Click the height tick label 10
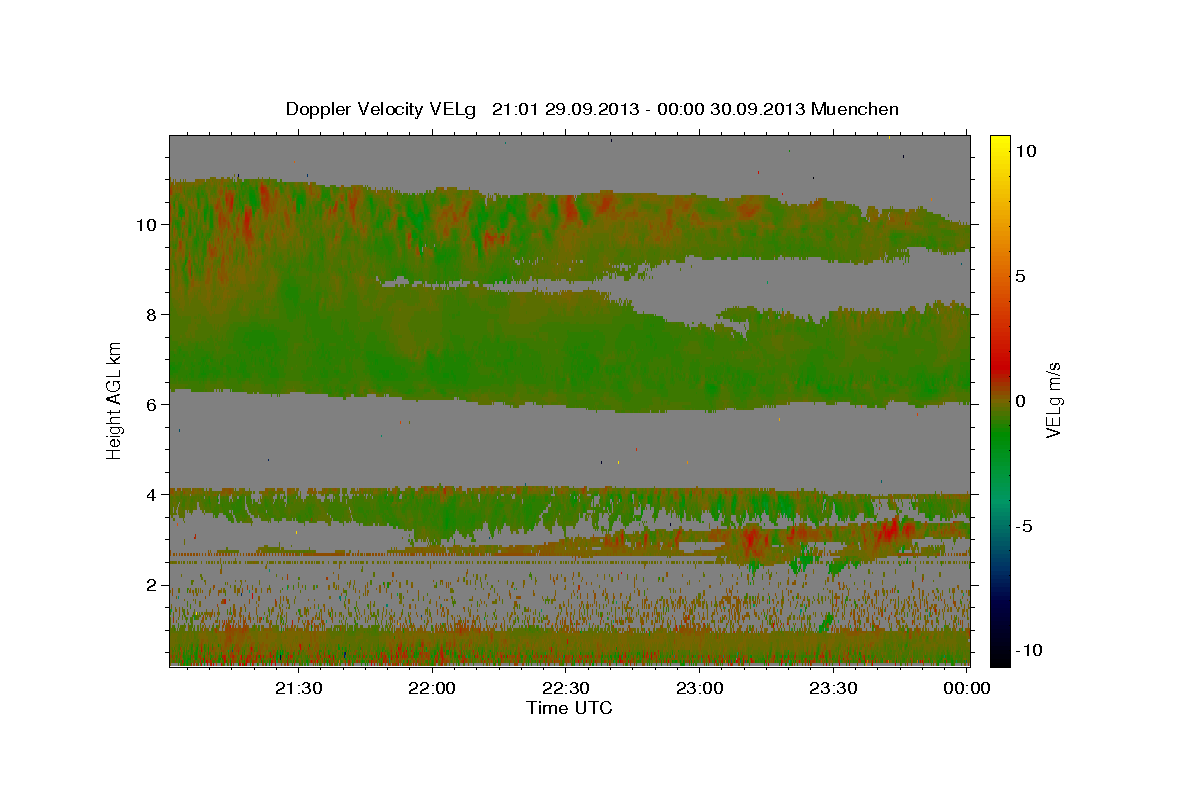 pyautogui.click(x=146, y=224)
